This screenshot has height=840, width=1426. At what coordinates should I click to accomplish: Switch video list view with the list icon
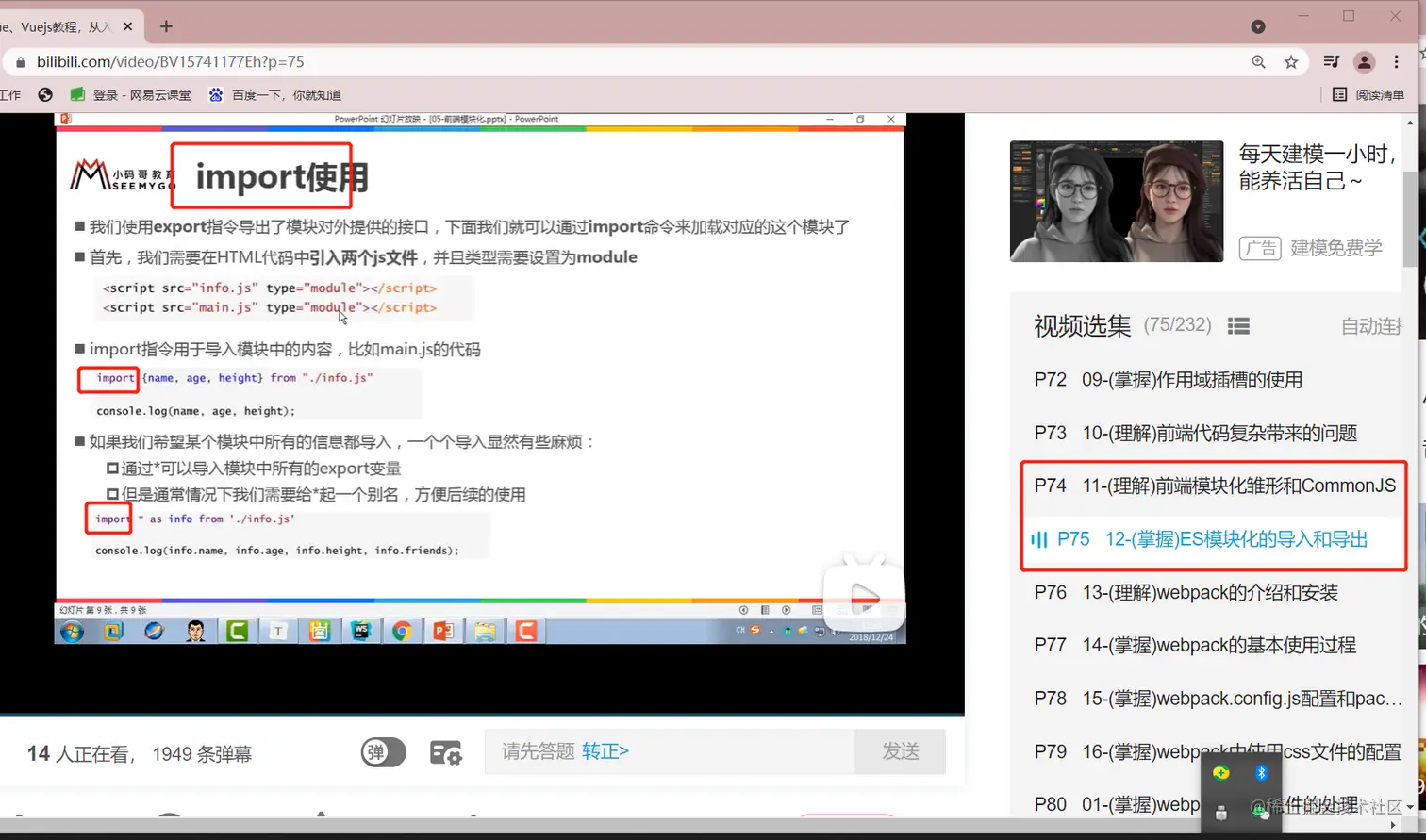pos(1238,326)
